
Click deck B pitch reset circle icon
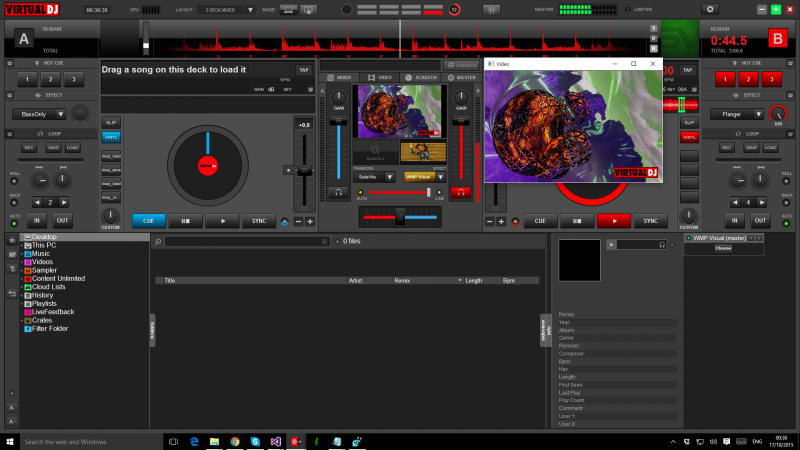pos(515,221)
